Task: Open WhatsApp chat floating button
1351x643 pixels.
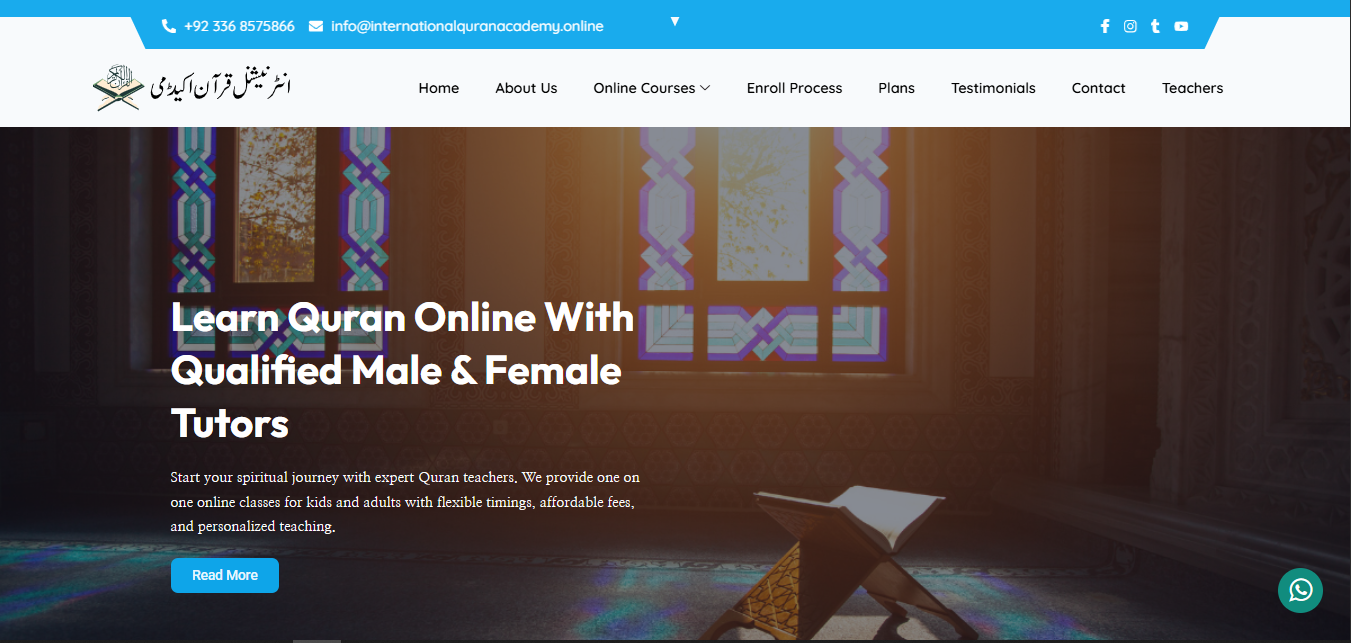Action: coord(1300,590)
